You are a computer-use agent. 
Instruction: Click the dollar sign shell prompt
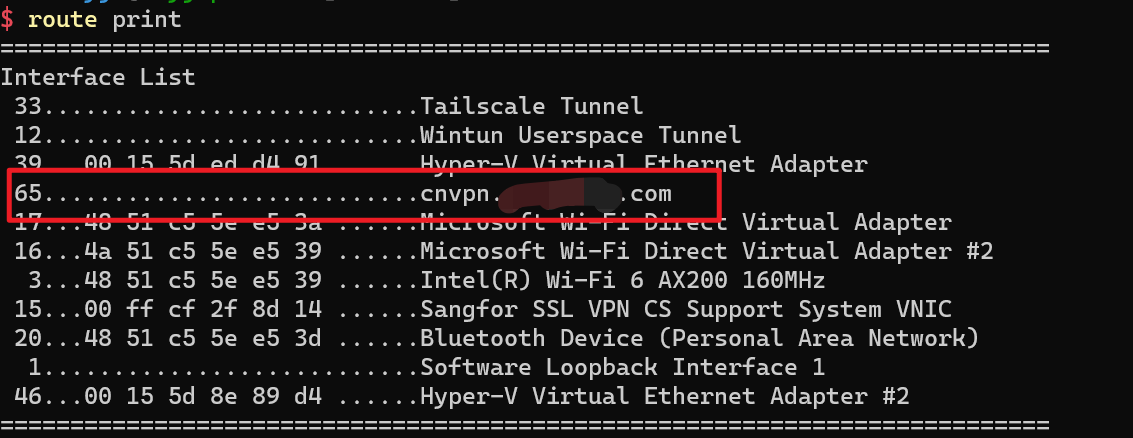[7, 20]
